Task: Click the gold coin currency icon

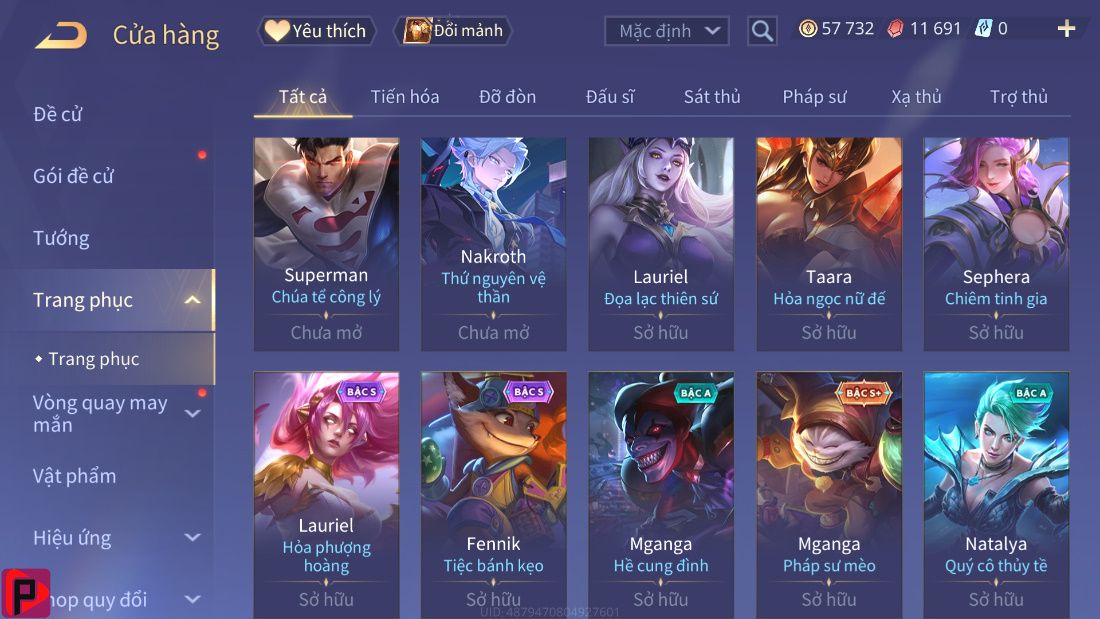Action: [808, 29]
